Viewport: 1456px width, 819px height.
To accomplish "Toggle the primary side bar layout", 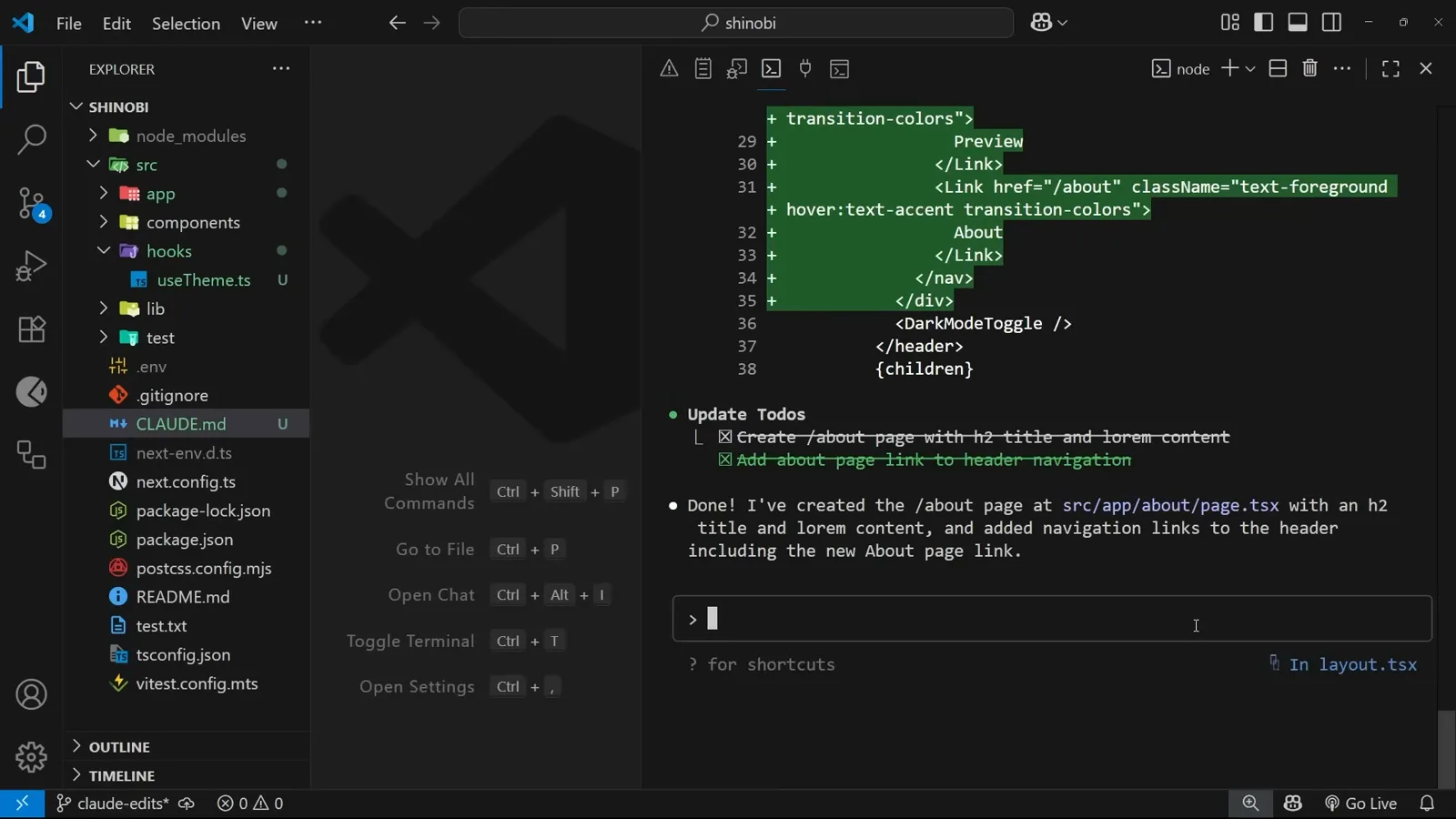I will [x=1264, y=23].
